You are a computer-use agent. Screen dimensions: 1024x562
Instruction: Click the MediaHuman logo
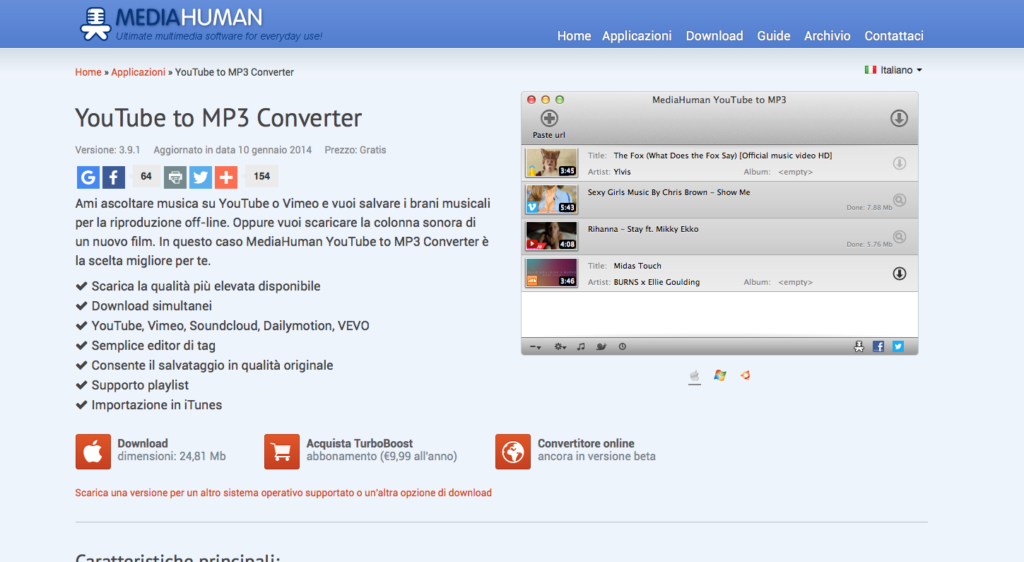point(201,24)
